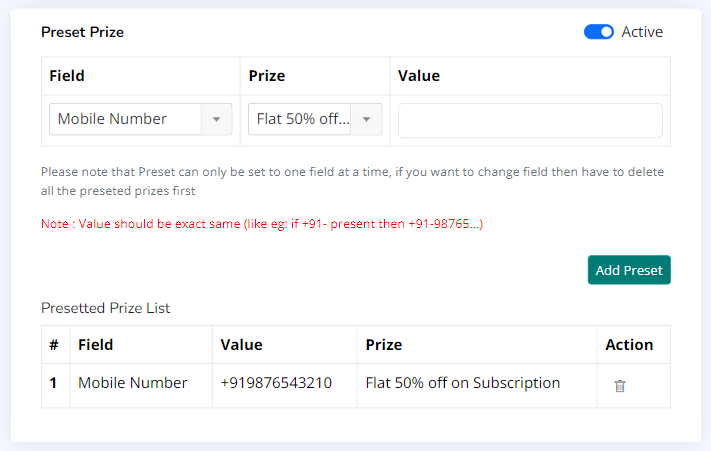Click the Add Preset button

(x=629, y=270)
